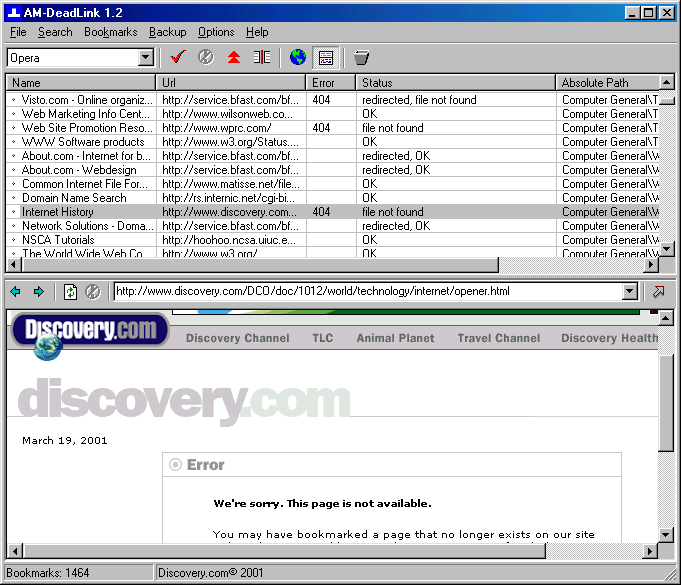Viewport: 681px width, 585px height.
Task: Click the red open-in-external-browser arrow icon
Action: (658, 292)
